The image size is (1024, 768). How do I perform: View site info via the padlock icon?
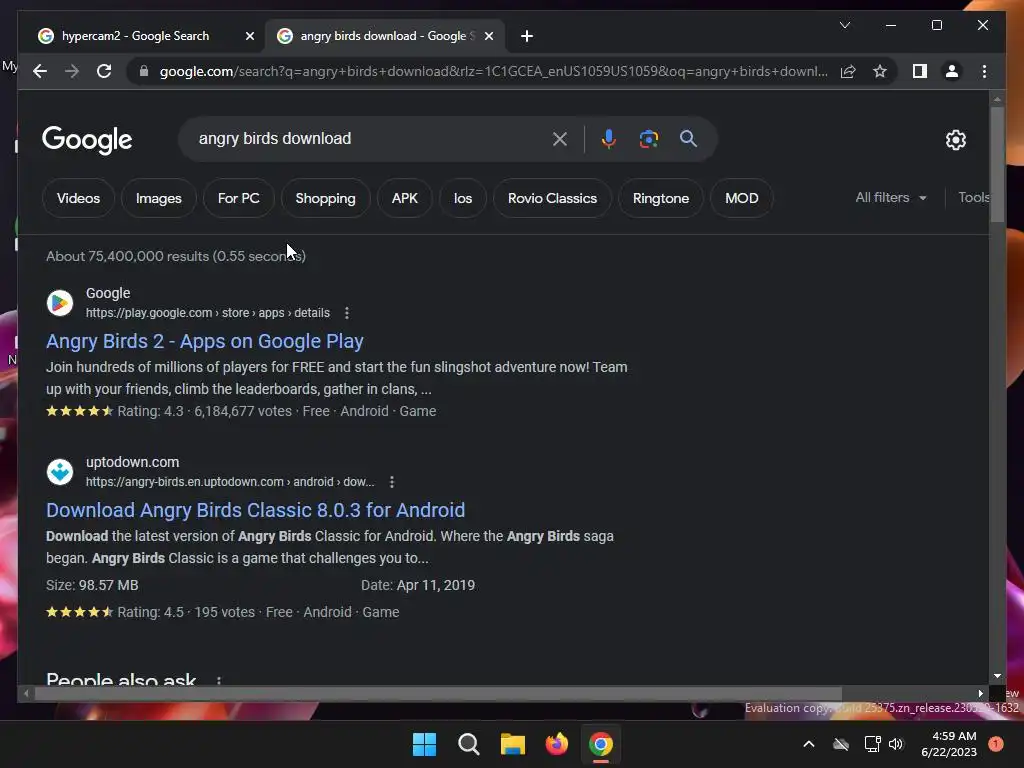144,71
